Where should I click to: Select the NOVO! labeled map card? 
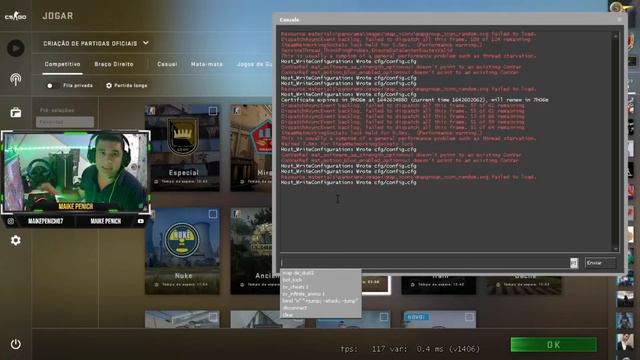(439, 319)
